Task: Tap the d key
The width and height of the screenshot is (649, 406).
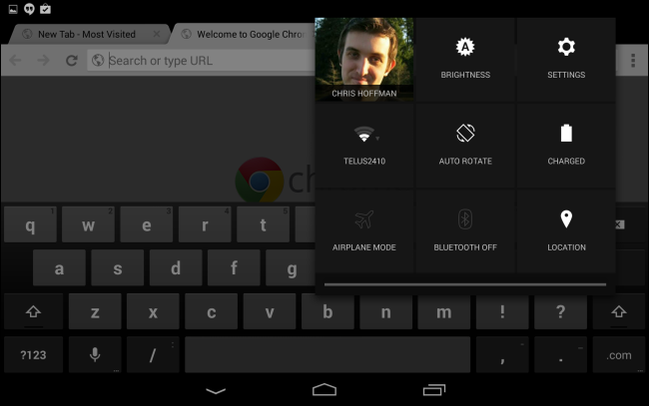Action: pyautogui.click(x=175, y=268)
